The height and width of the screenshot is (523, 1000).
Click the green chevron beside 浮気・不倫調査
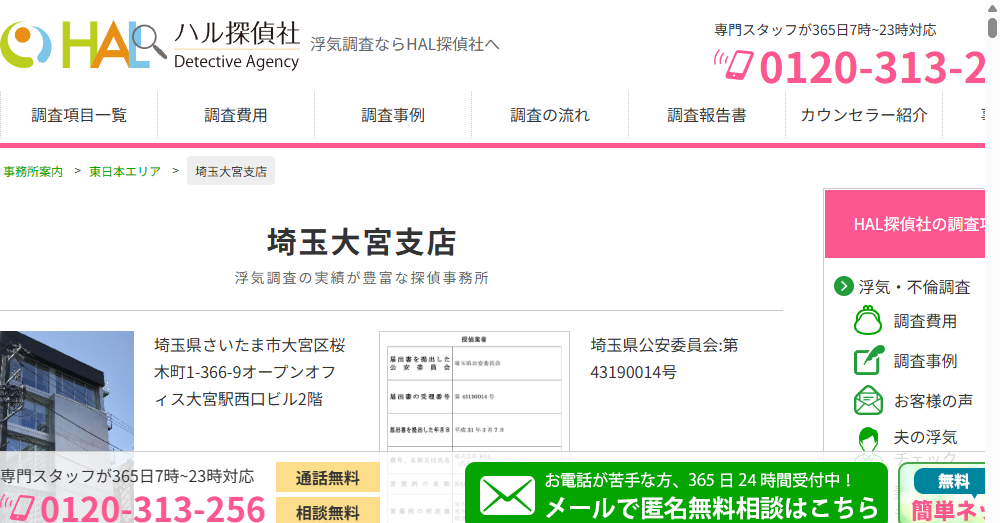(x=844, y=287)
